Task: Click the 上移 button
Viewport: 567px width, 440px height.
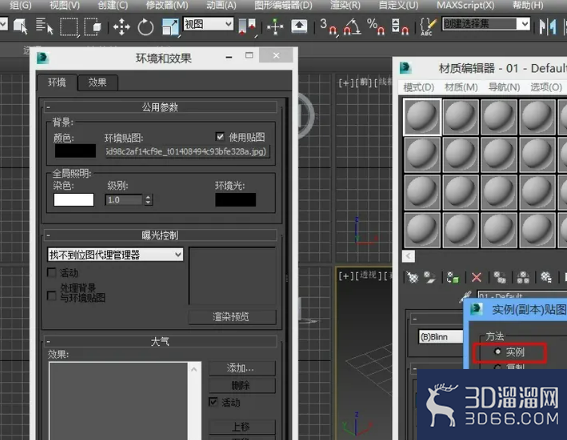Action: (x=242, y=427)
